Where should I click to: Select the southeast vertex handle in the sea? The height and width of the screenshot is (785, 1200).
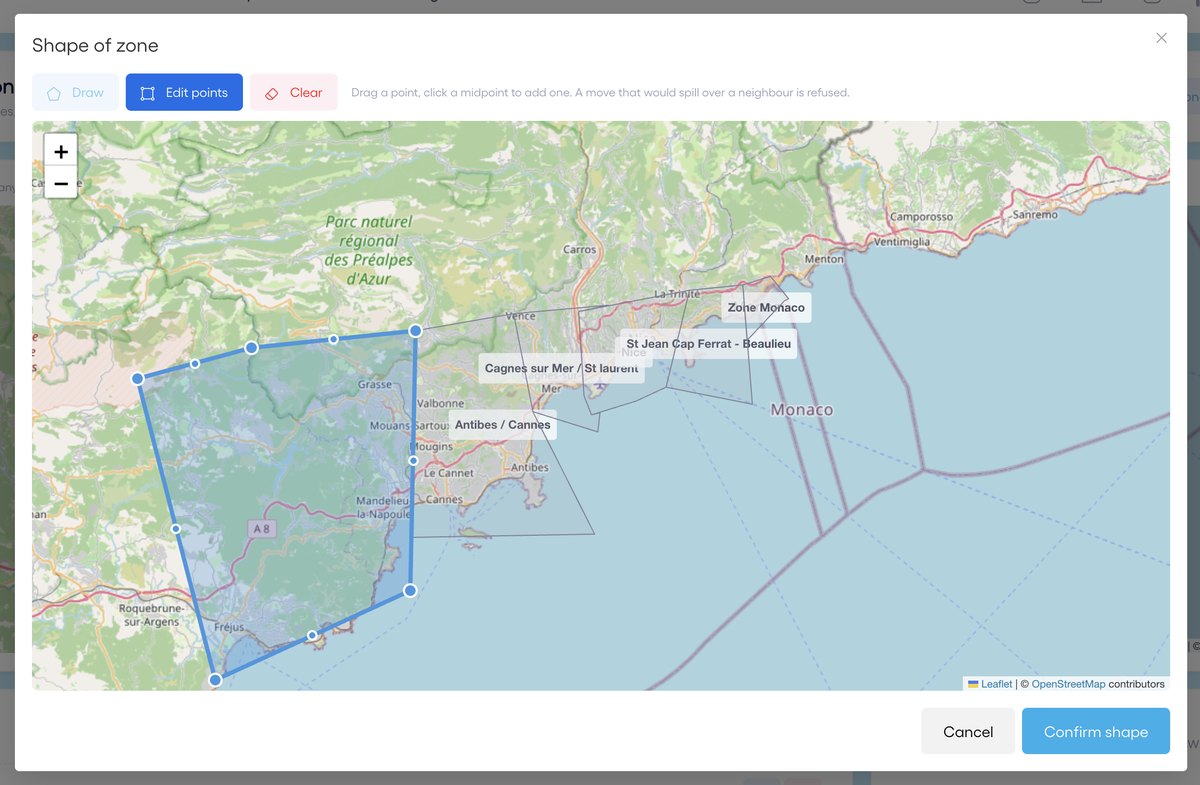click(410, 590)
